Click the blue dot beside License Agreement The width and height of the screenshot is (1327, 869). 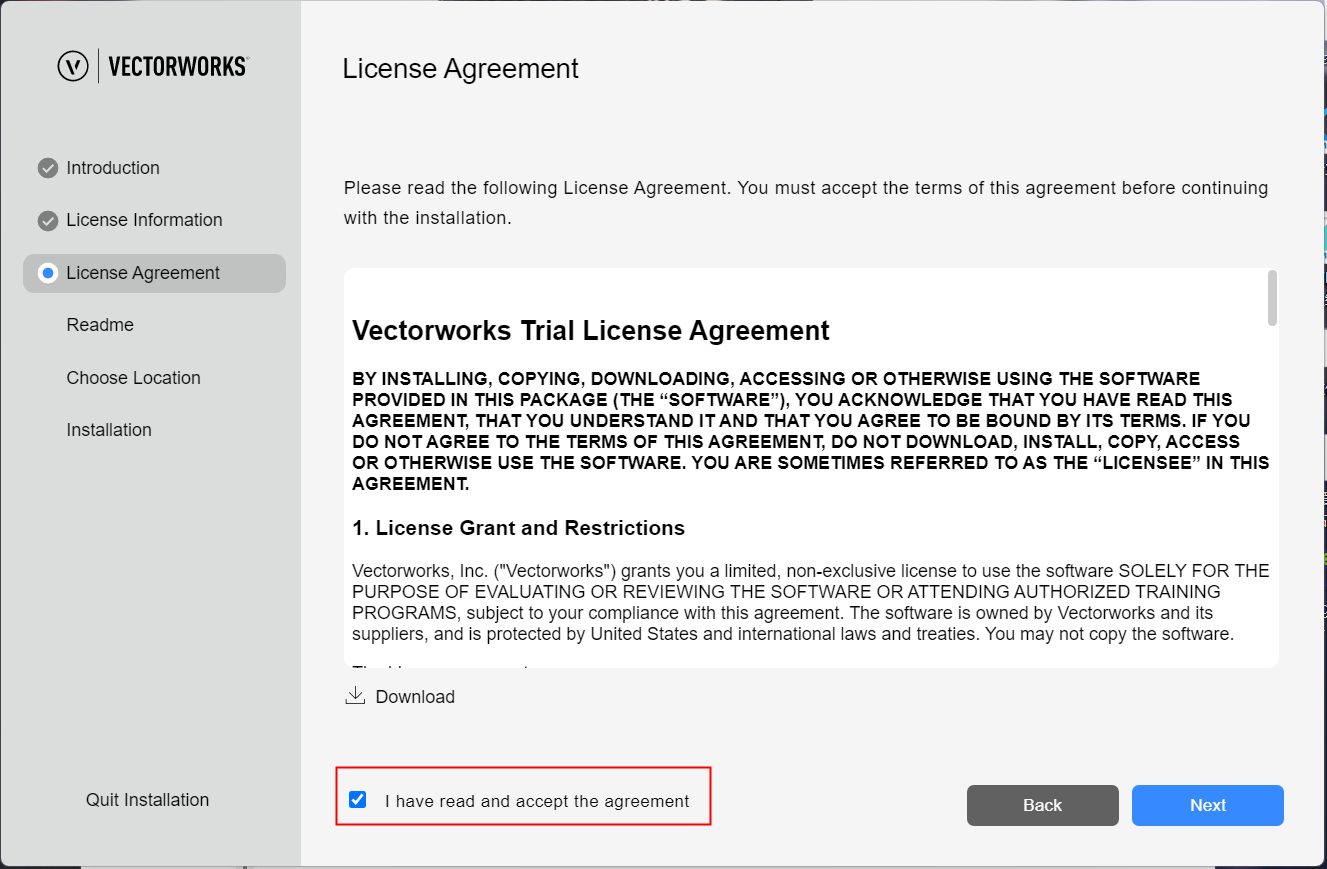(x=48, y=273)
